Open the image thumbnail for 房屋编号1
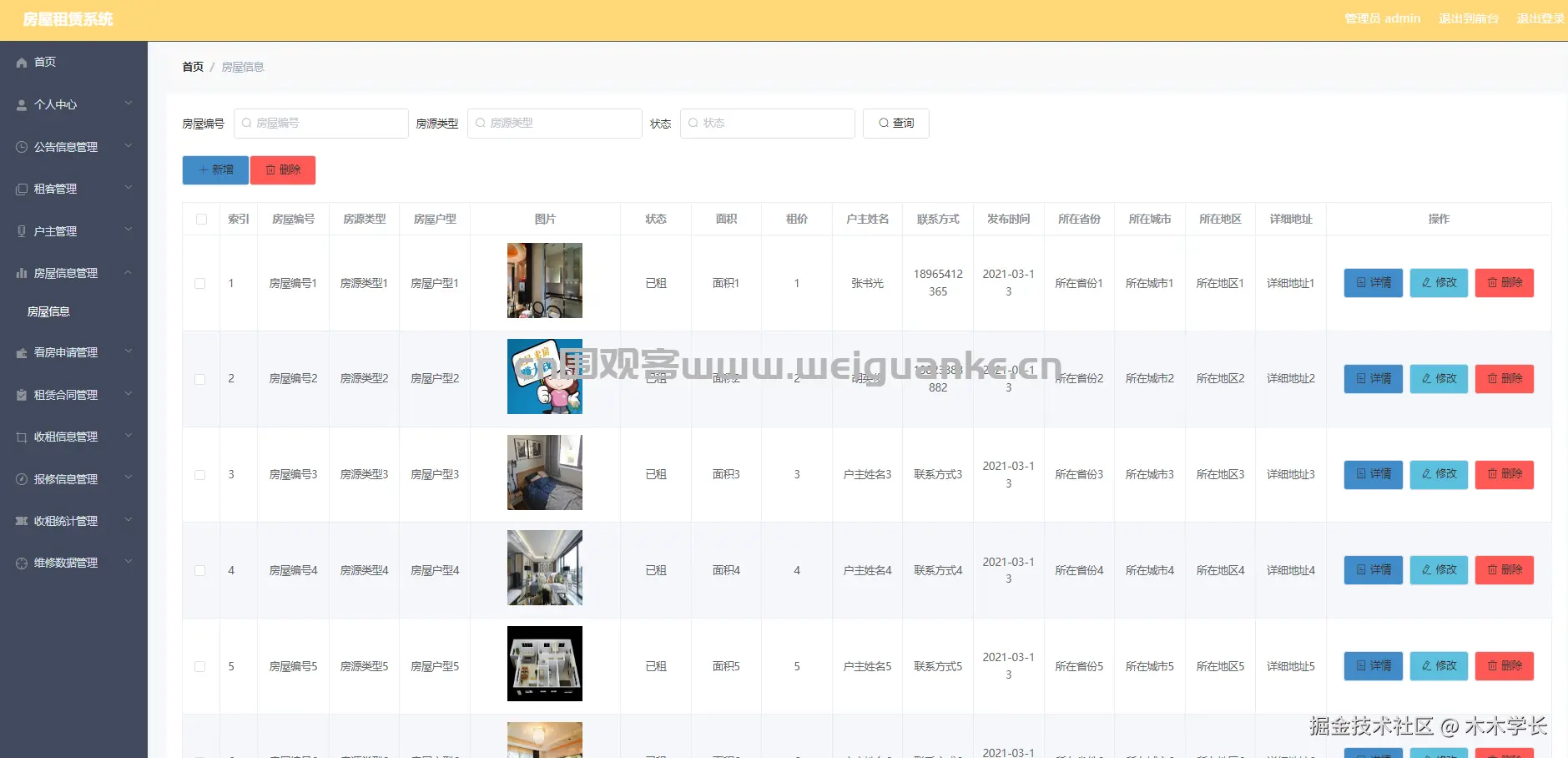This screenshot has height=758, width=1568. (x=545, y=280)
